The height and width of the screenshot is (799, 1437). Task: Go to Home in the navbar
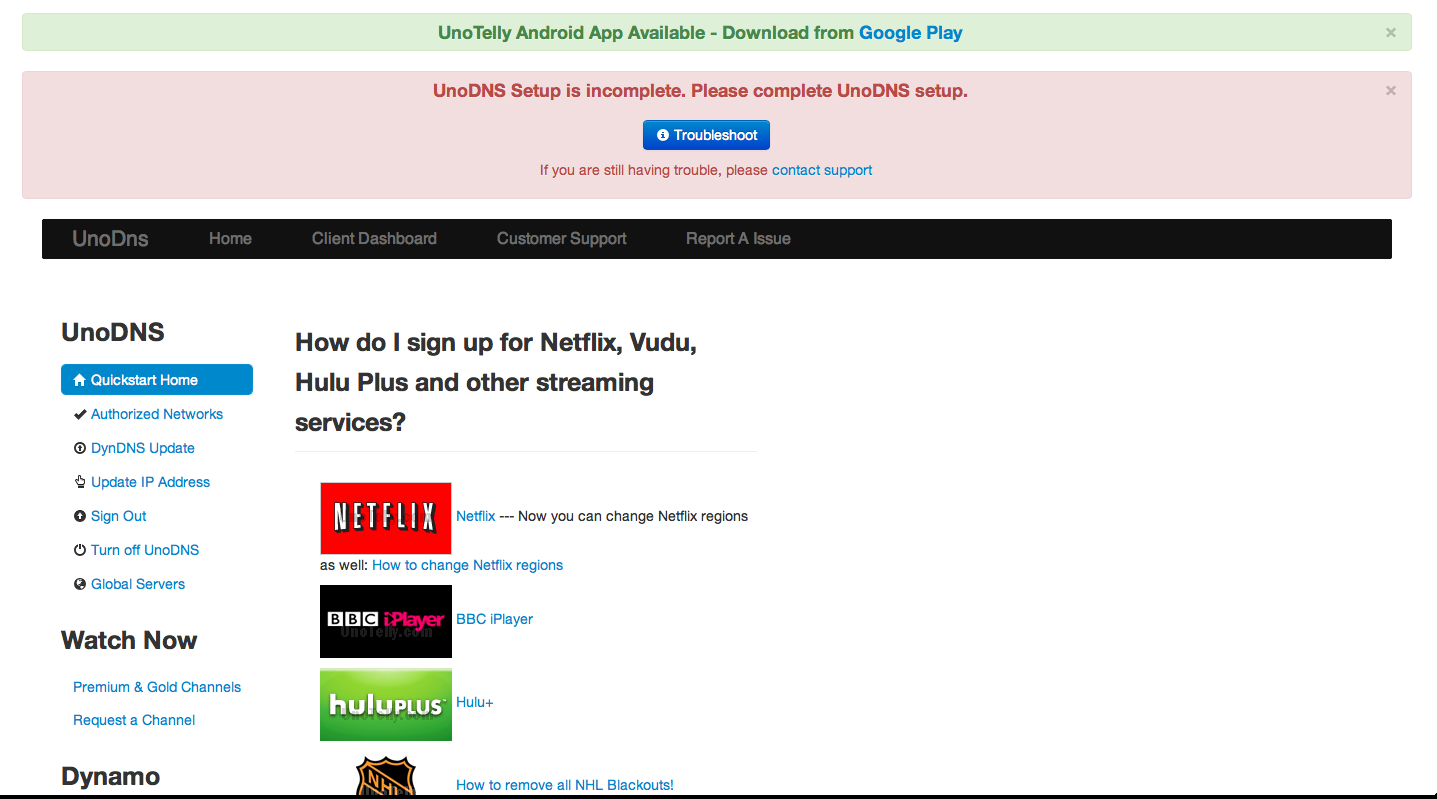coord(230,239)
